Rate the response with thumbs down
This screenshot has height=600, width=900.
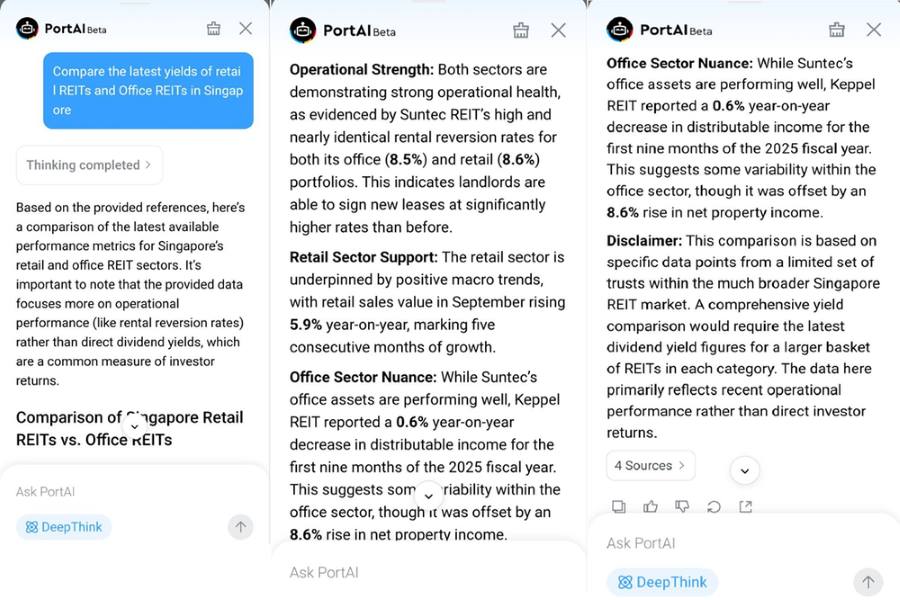click(683, 507)
